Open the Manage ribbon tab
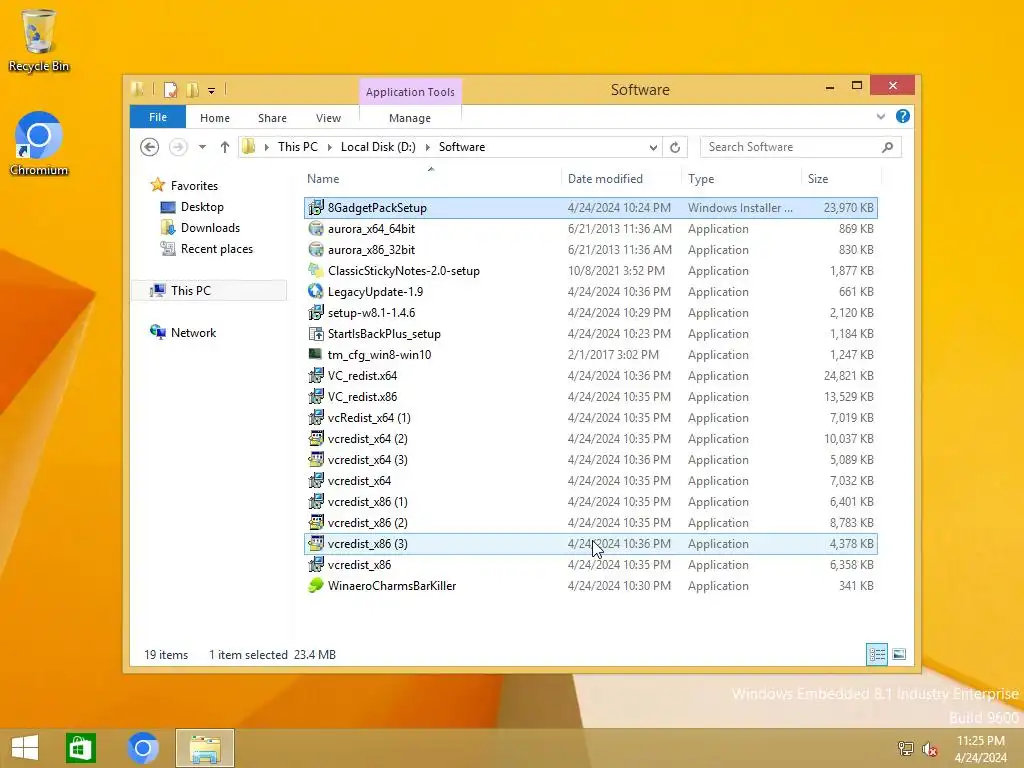Viewport: 1024px width, 768px height. coord(410,118)
